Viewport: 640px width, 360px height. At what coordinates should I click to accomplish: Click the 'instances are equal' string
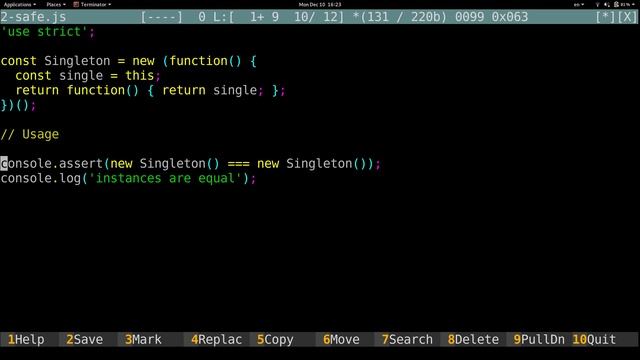[x=165, y=178]
